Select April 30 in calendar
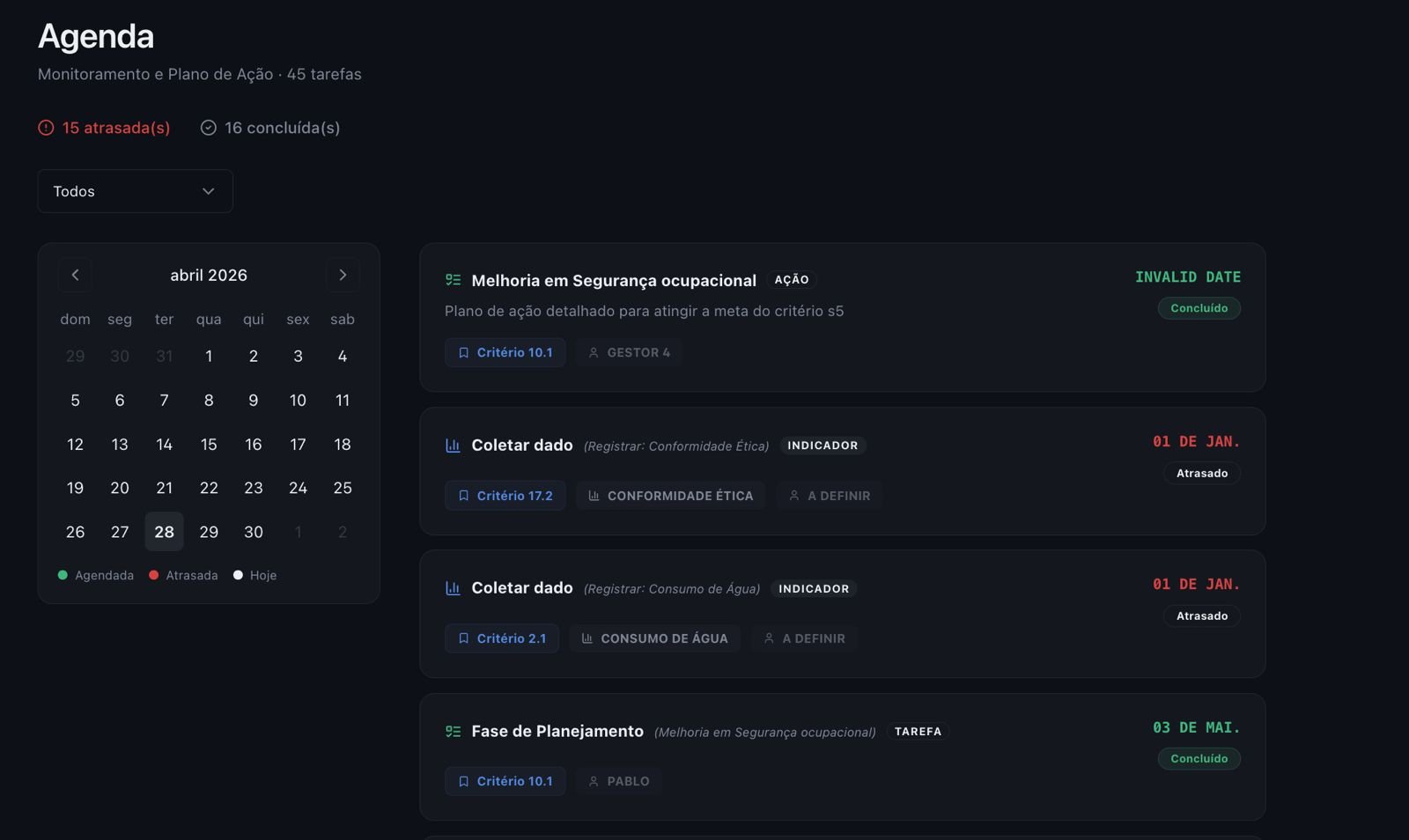Screen dimensions: 1409x840 point(254,532)
